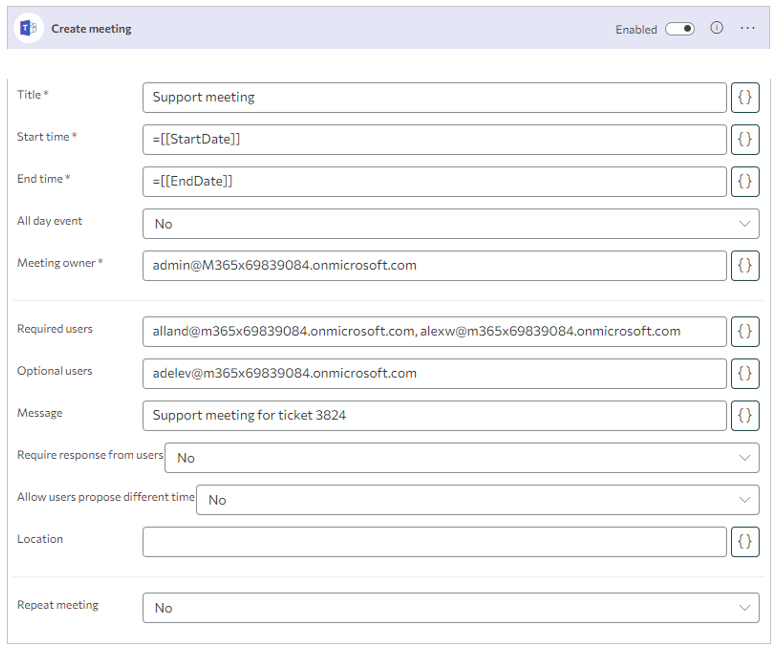Open the three-dot more options menu
Image resolution: width=777 pixels, height=652 pixels.
pos(747,28)
